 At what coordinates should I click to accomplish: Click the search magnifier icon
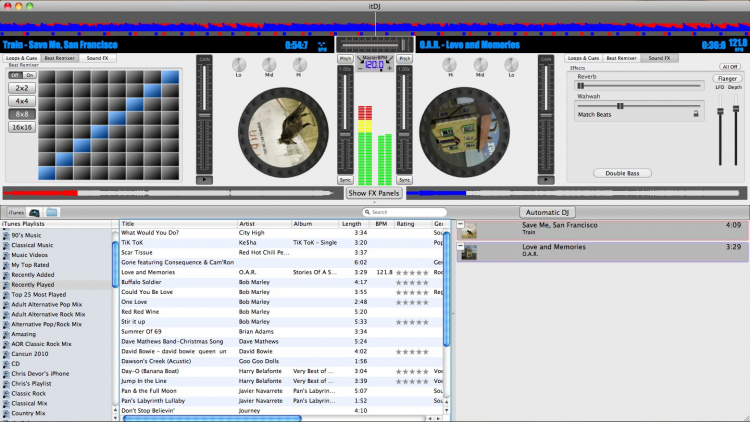[x=367, y=212]
